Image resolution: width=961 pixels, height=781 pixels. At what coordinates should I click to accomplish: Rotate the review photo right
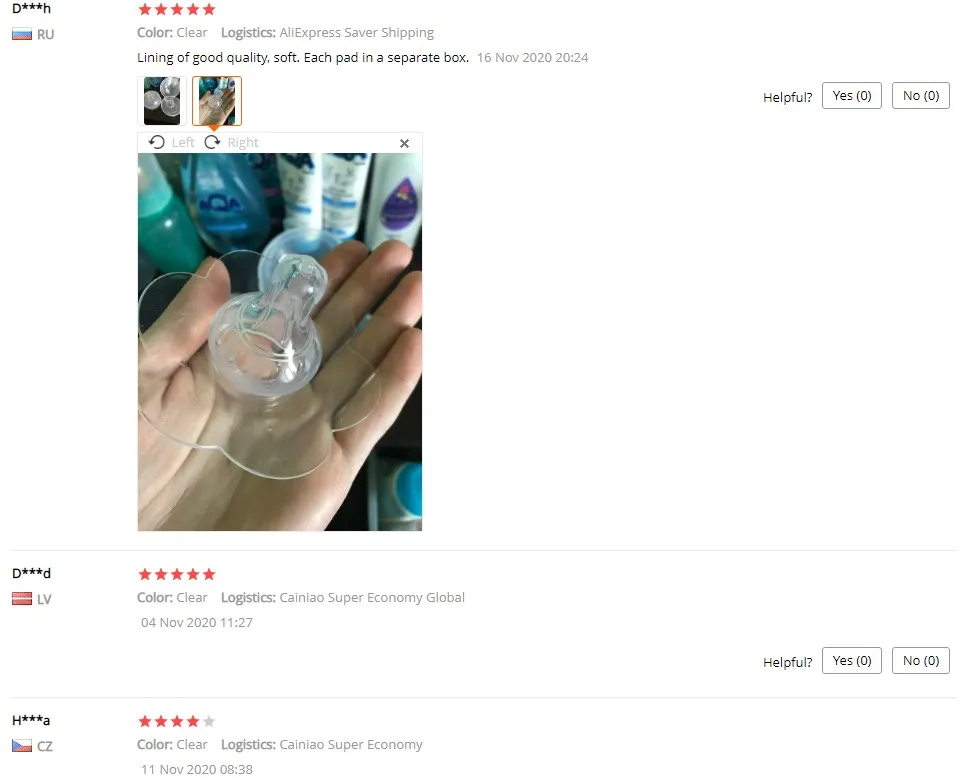pos(231,143)
